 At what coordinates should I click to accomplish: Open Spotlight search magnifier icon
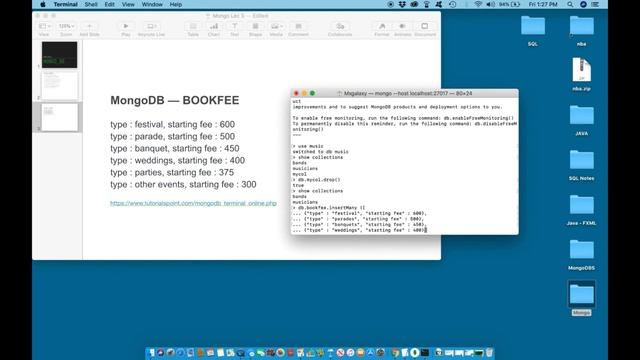570,4
